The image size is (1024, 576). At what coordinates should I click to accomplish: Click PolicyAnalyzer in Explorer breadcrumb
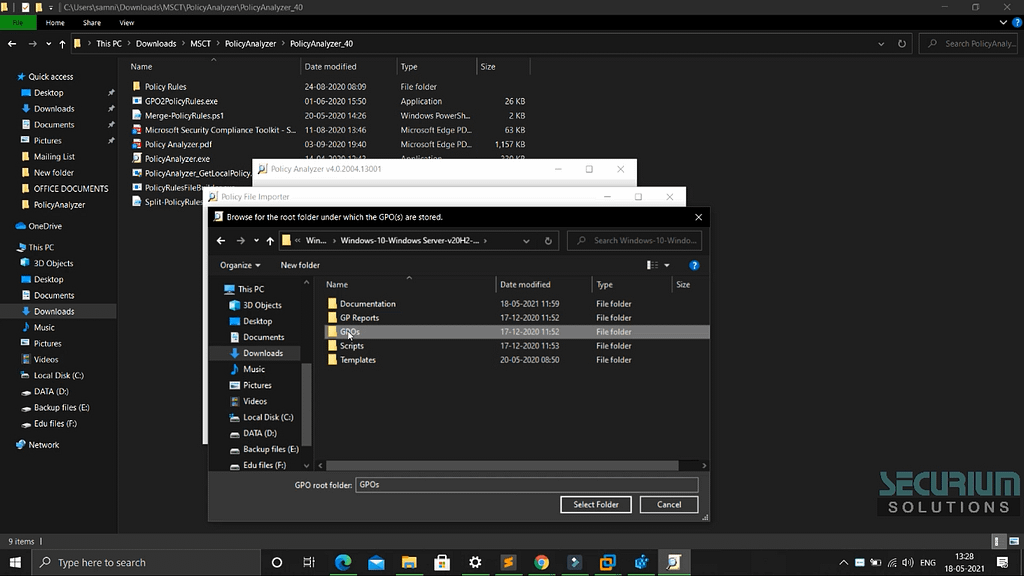(250, 44)
